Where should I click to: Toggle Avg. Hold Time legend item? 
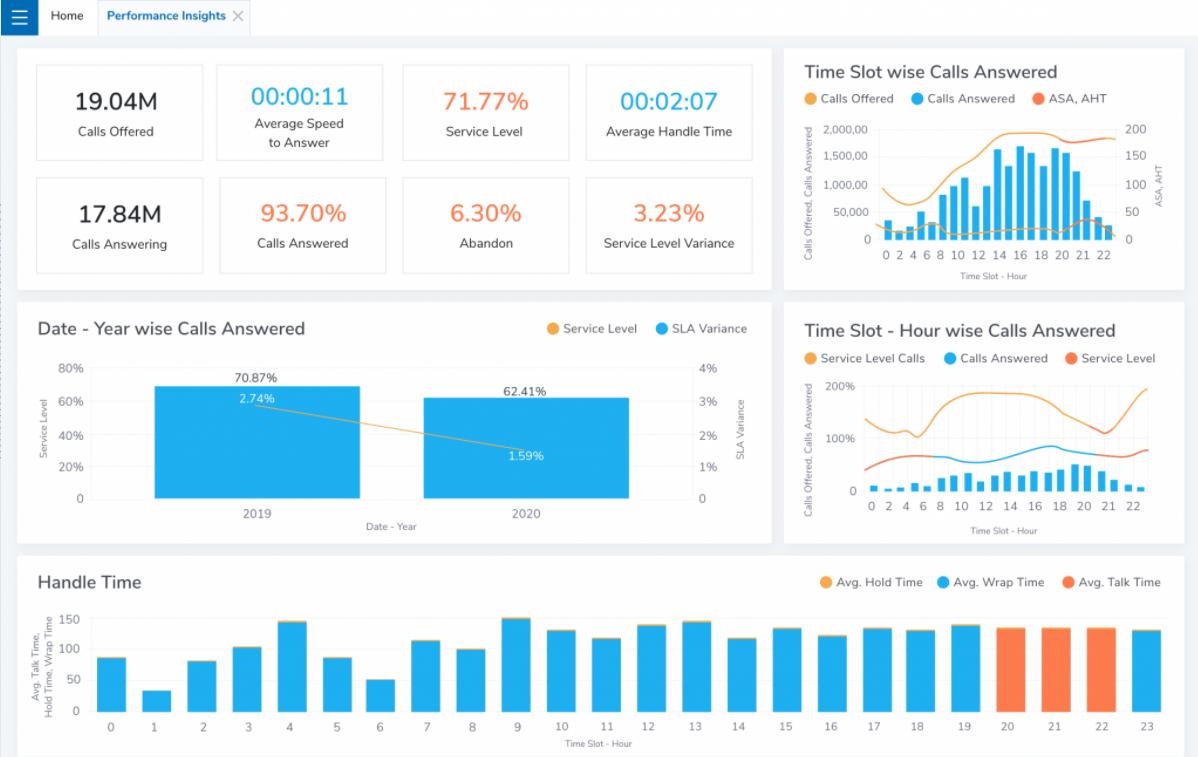pos(870,582)
